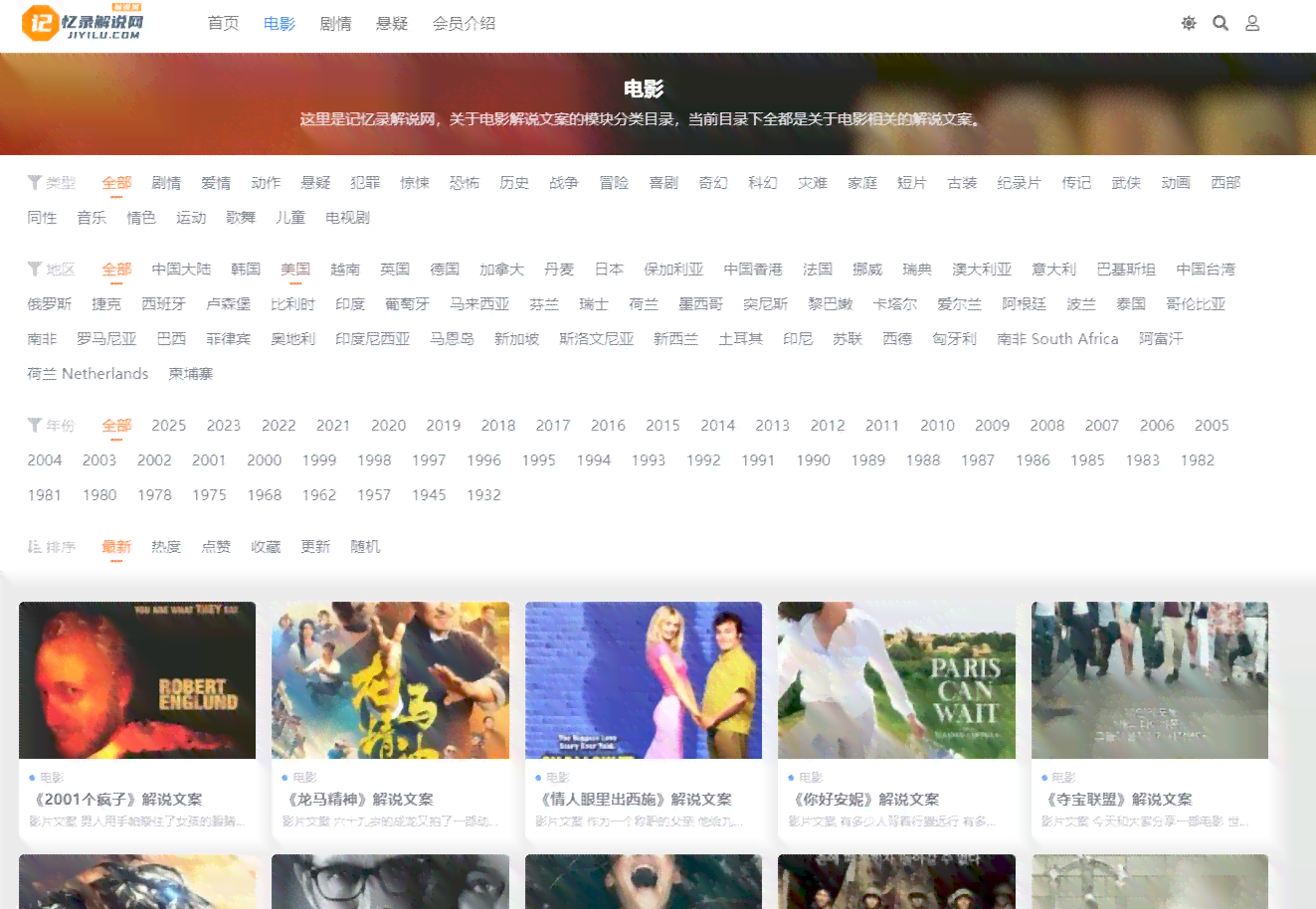Filter by region 日本
1316x909 pixels.
609,270
